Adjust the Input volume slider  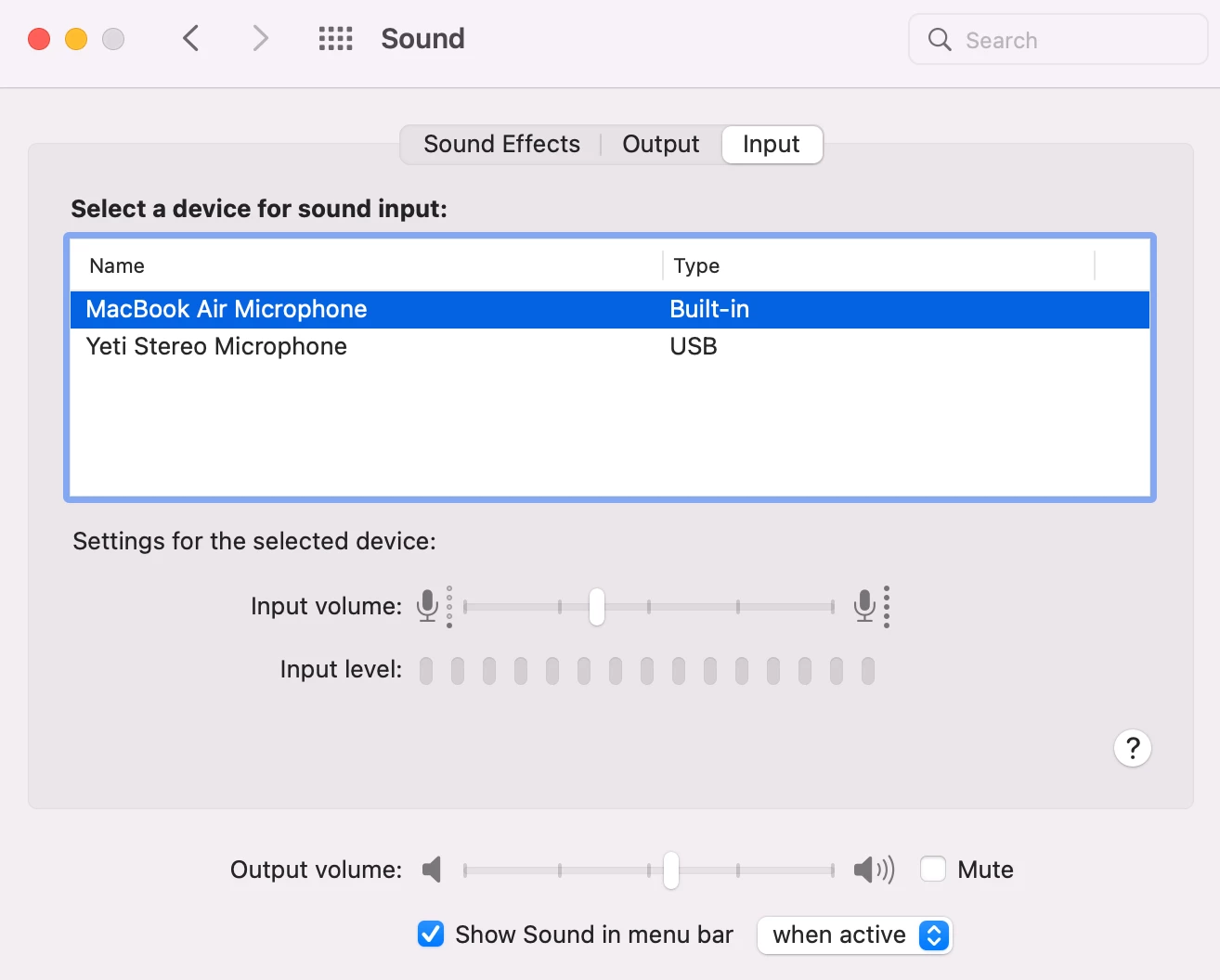point(597,607)
